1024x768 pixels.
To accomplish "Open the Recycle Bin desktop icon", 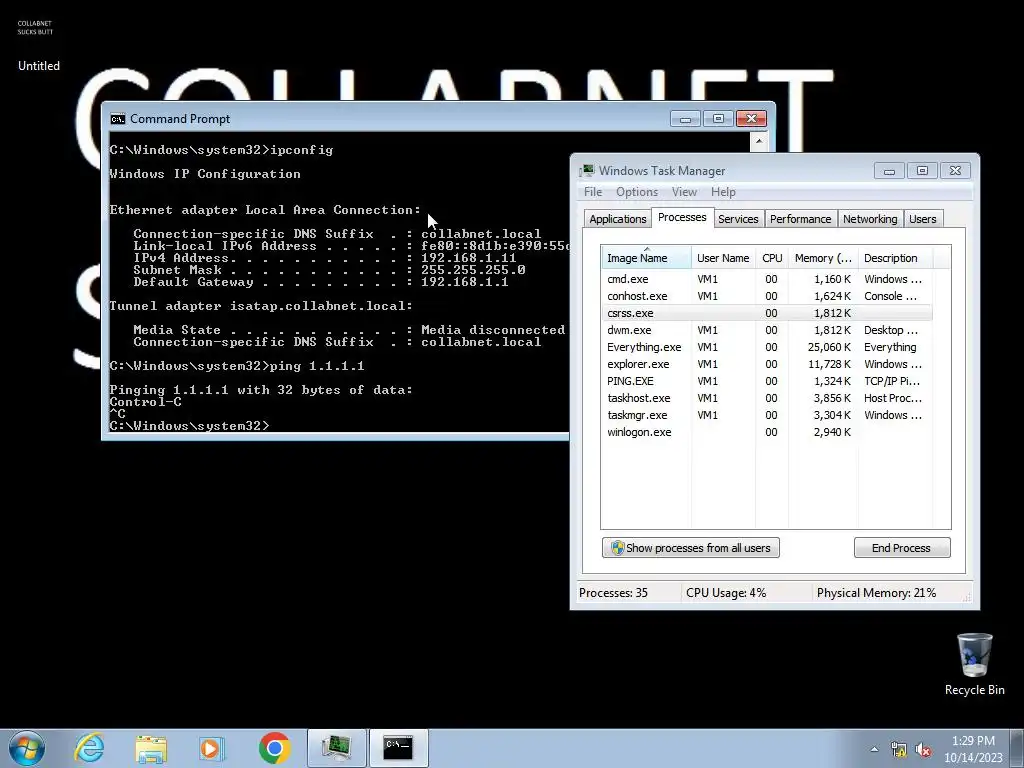I will [x=974, y=664].
